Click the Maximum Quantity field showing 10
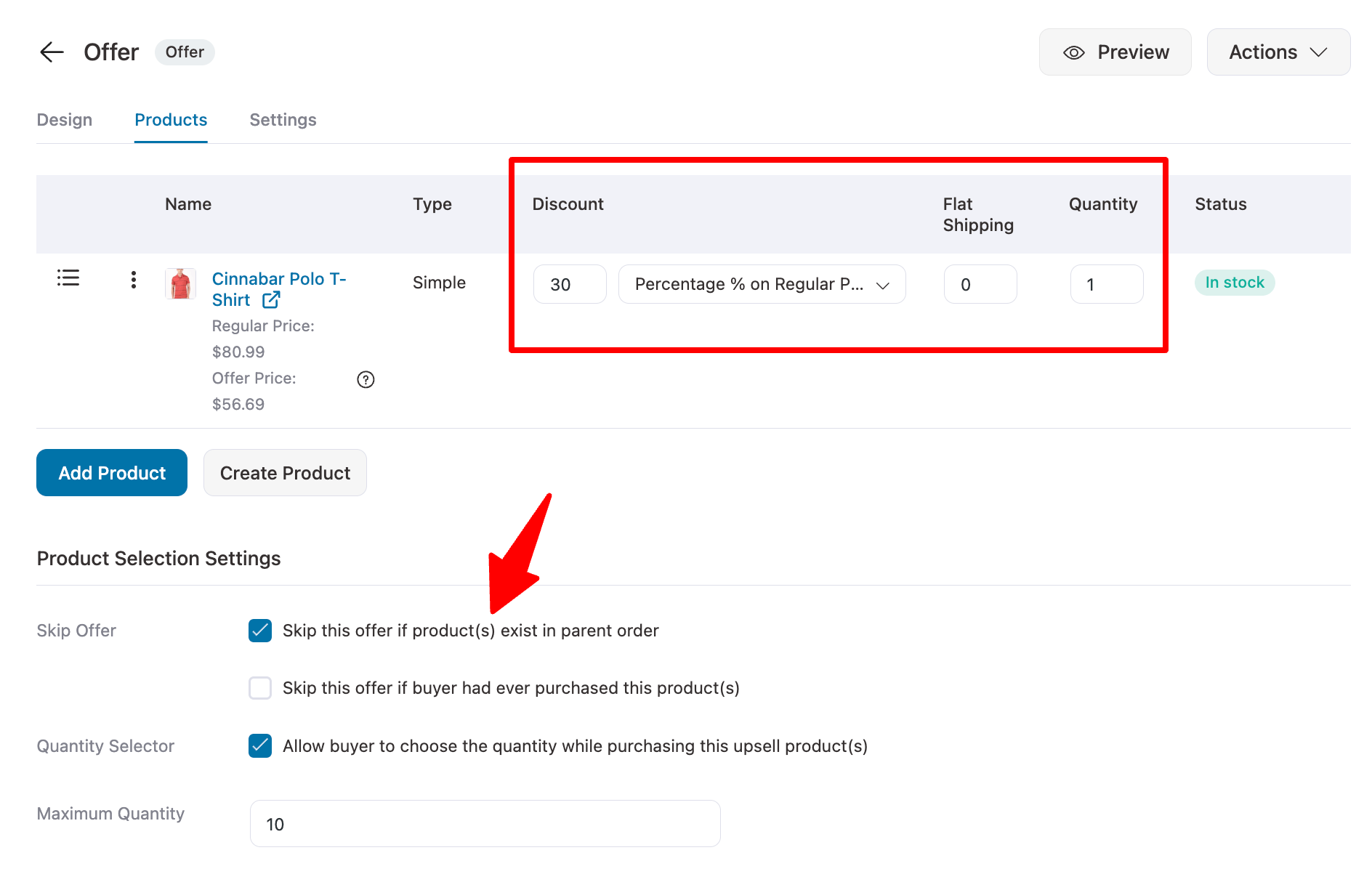 pyautogui.click(x=485, y=824)
